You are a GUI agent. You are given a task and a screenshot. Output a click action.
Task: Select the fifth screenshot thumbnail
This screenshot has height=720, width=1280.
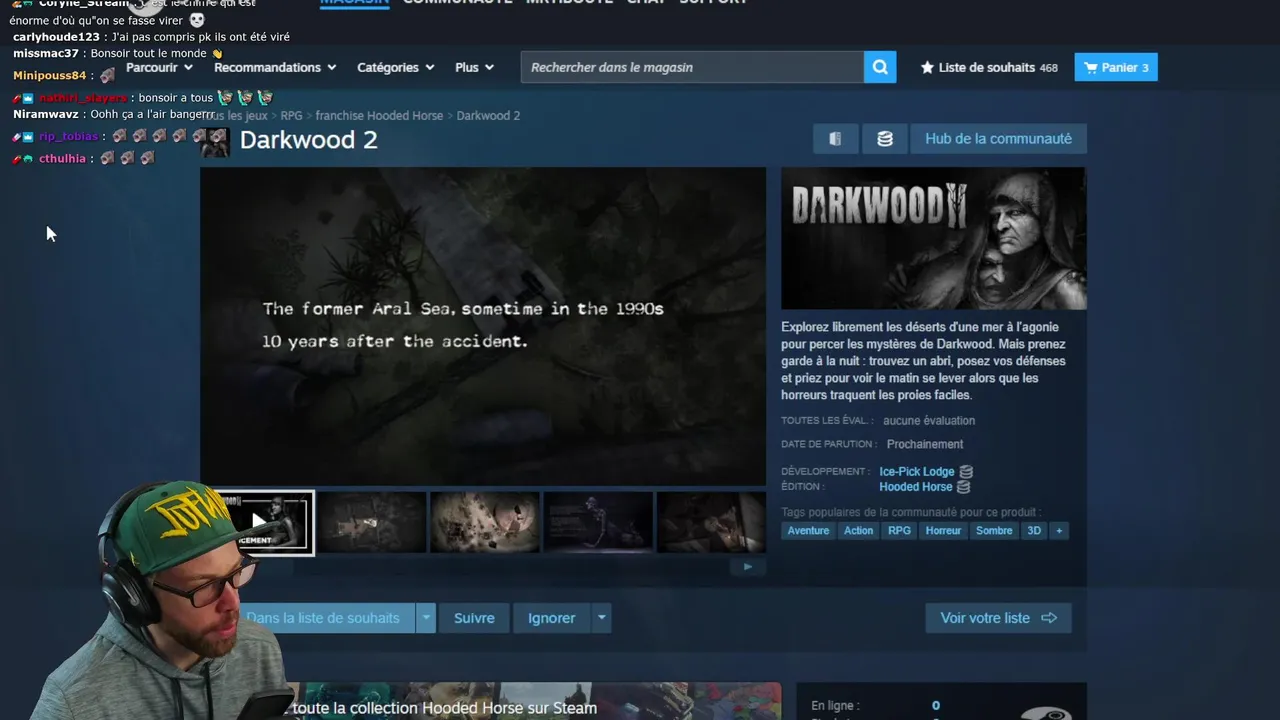pyautogui.click(x=711, y=522)
